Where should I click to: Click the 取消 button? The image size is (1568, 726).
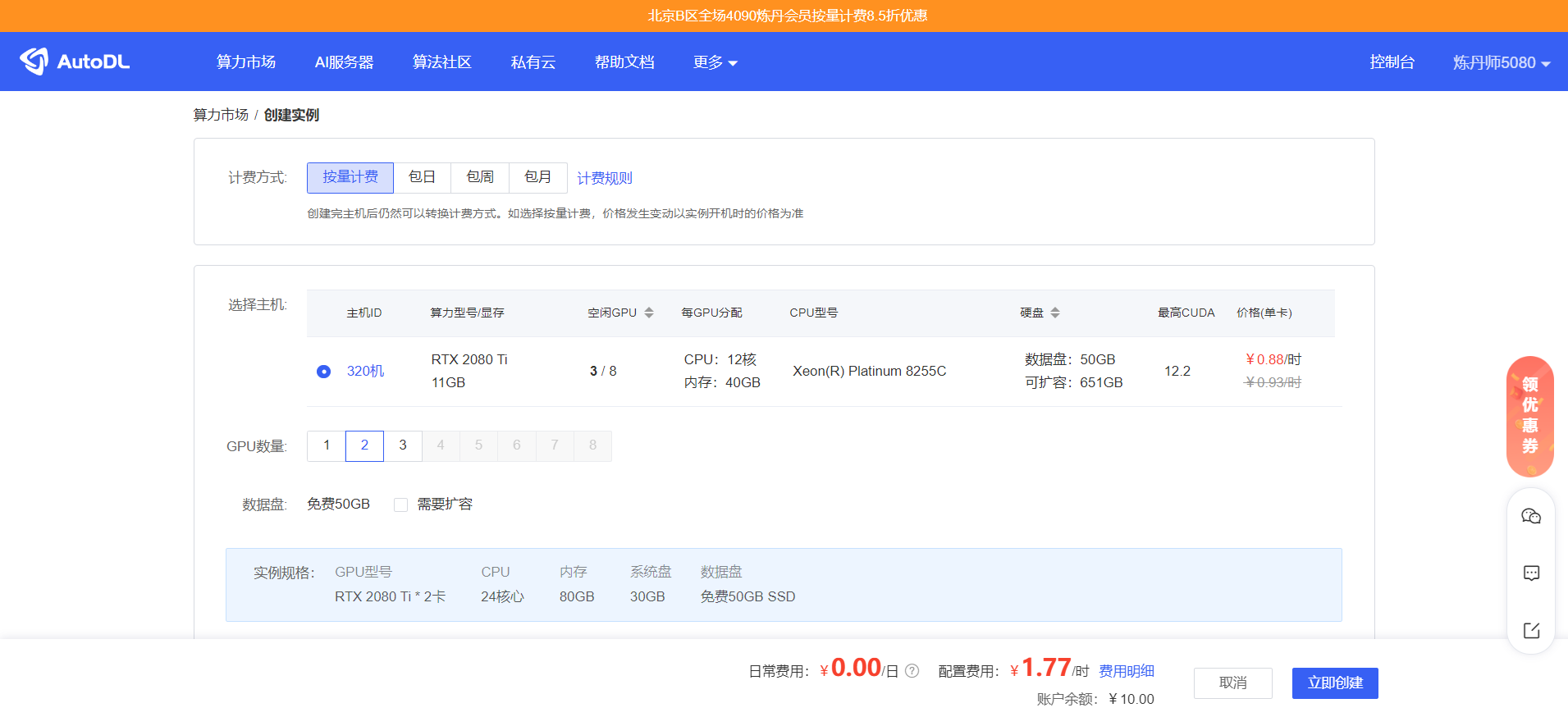point(1233,683)
